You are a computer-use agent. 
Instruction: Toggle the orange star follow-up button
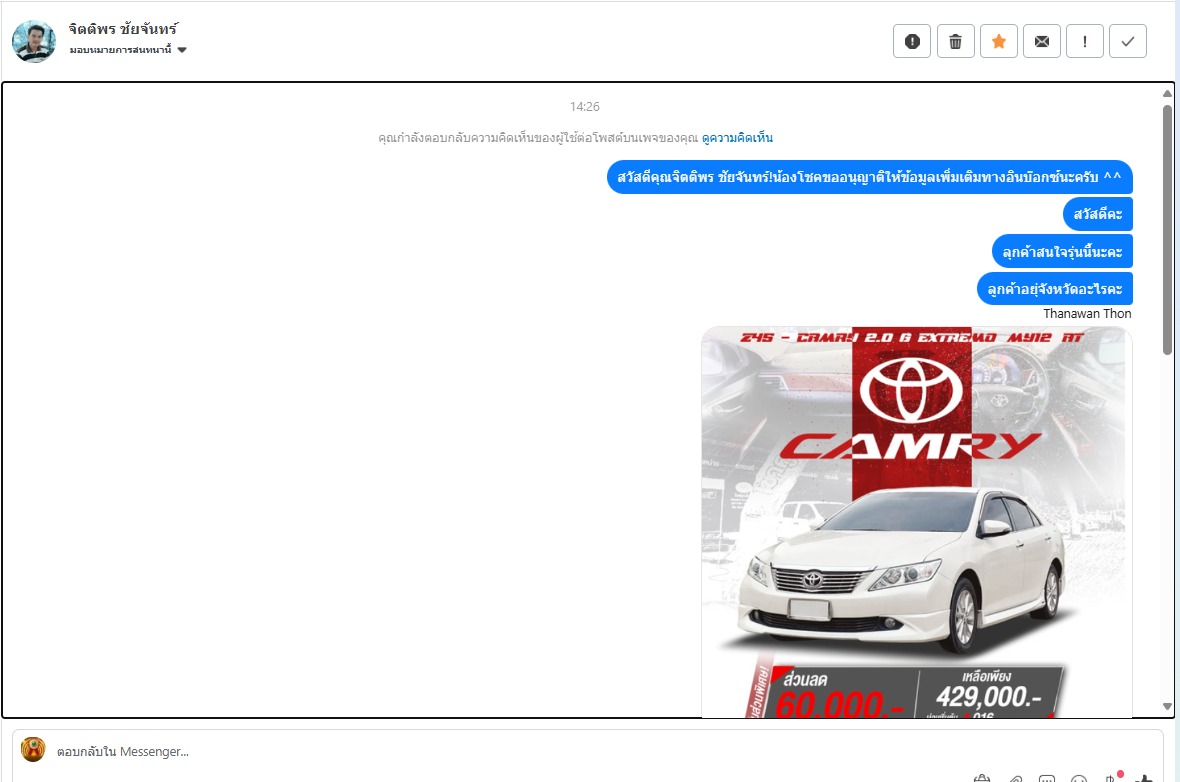click(998, 42)
